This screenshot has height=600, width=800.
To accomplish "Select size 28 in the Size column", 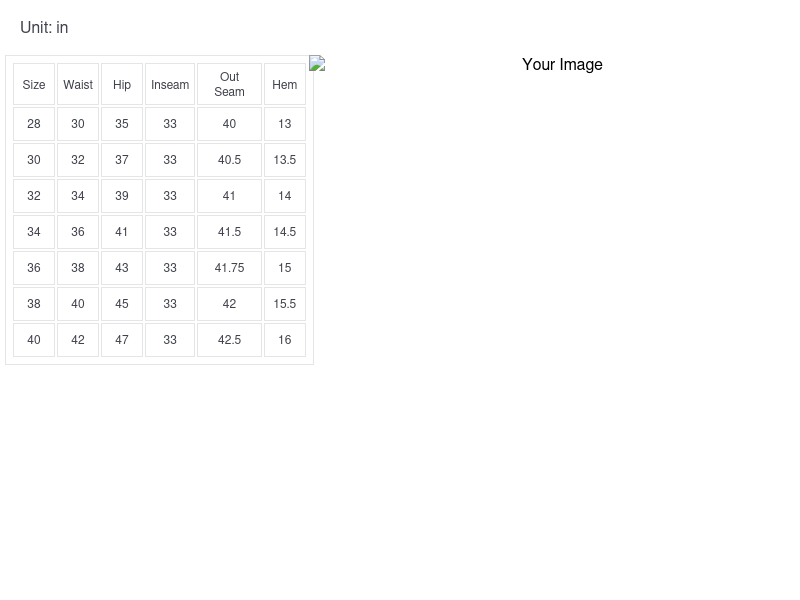I will 34,124.
